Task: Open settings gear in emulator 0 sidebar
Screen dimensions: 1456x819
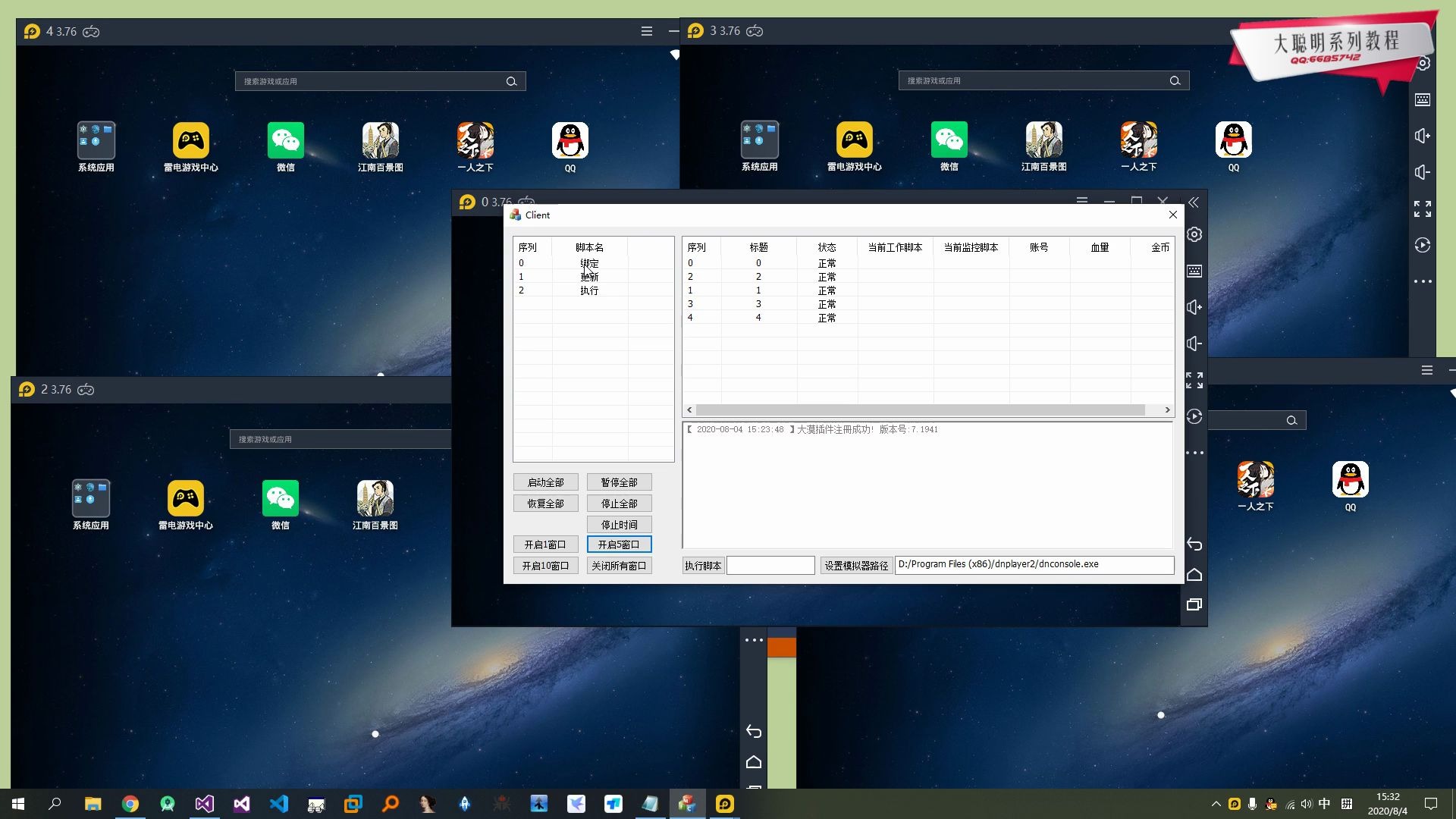Action: [1194, 234]
